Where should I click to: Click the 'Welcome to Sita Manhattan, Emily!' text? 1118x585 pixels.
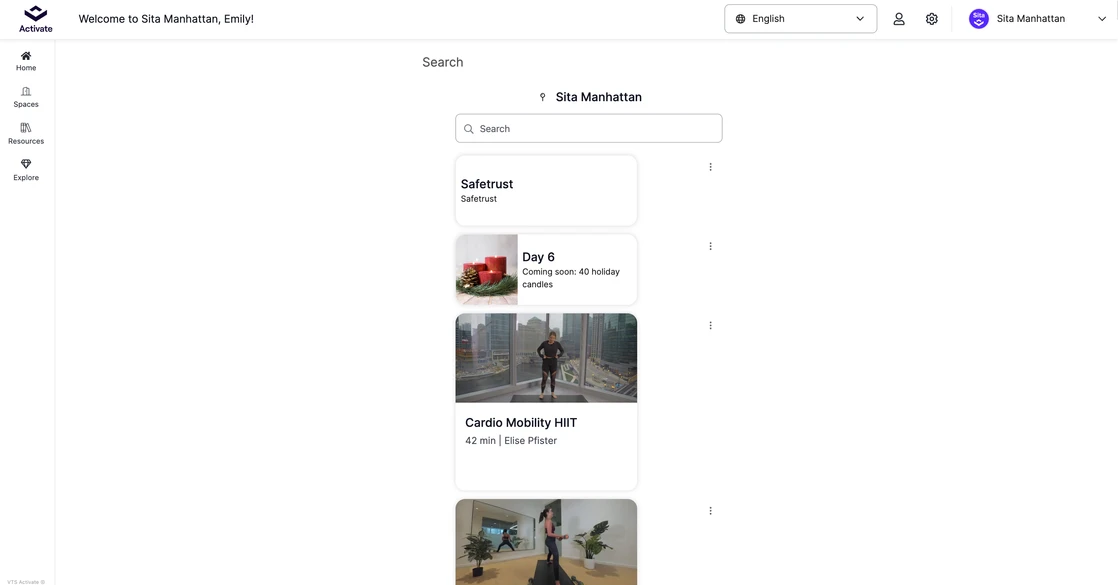coord(166,19)
